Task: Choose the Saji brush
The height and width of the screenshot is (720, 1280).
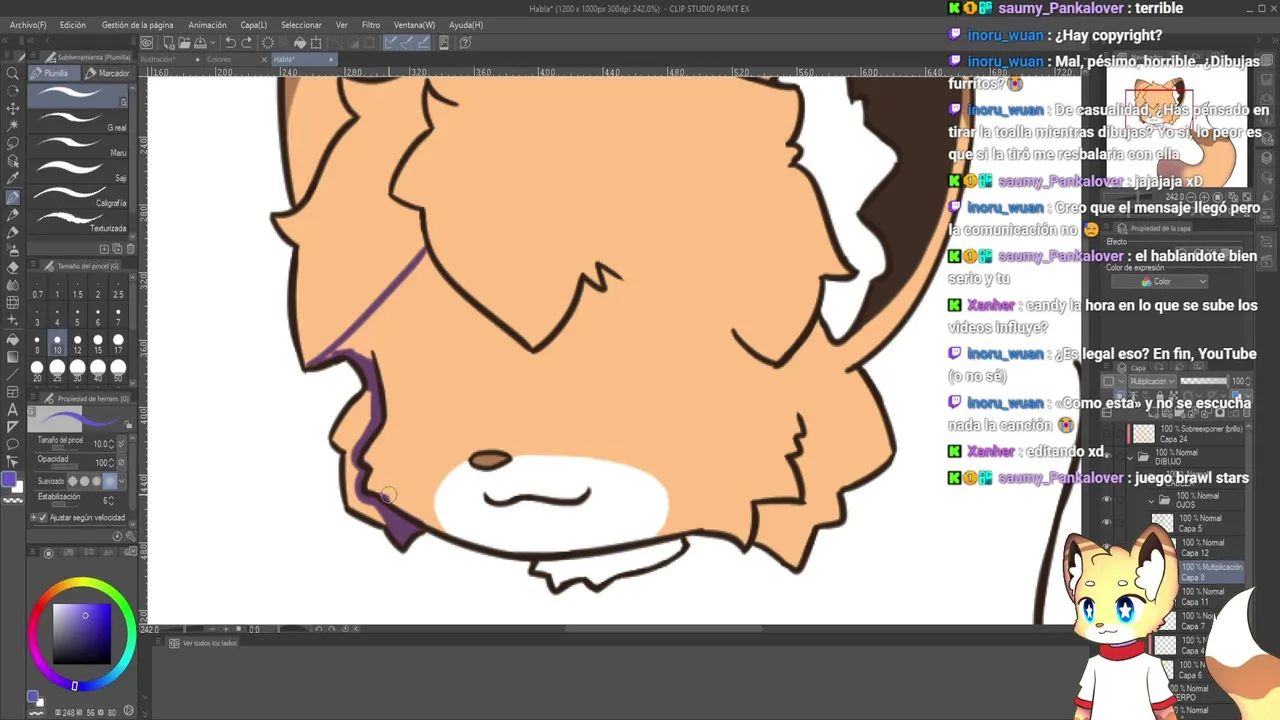Action: pyautogui.click(x=79, y=171)
